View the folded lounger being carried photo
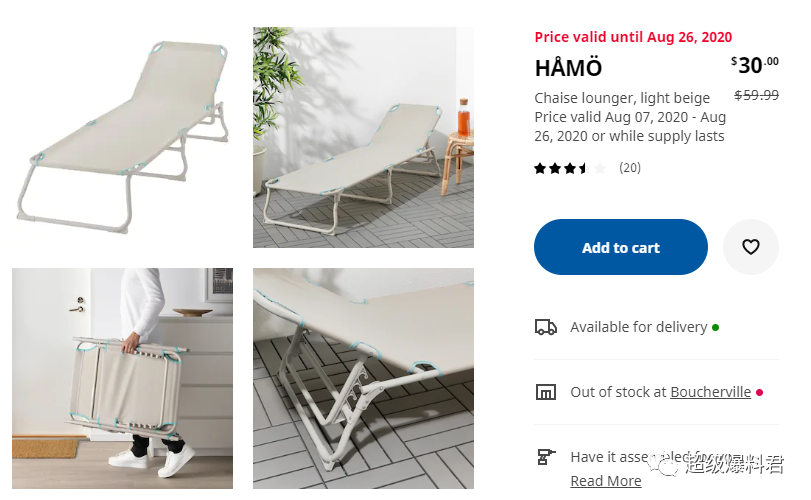Image resolution: width=811 pixels, height=500 pixels. [123, 378]
